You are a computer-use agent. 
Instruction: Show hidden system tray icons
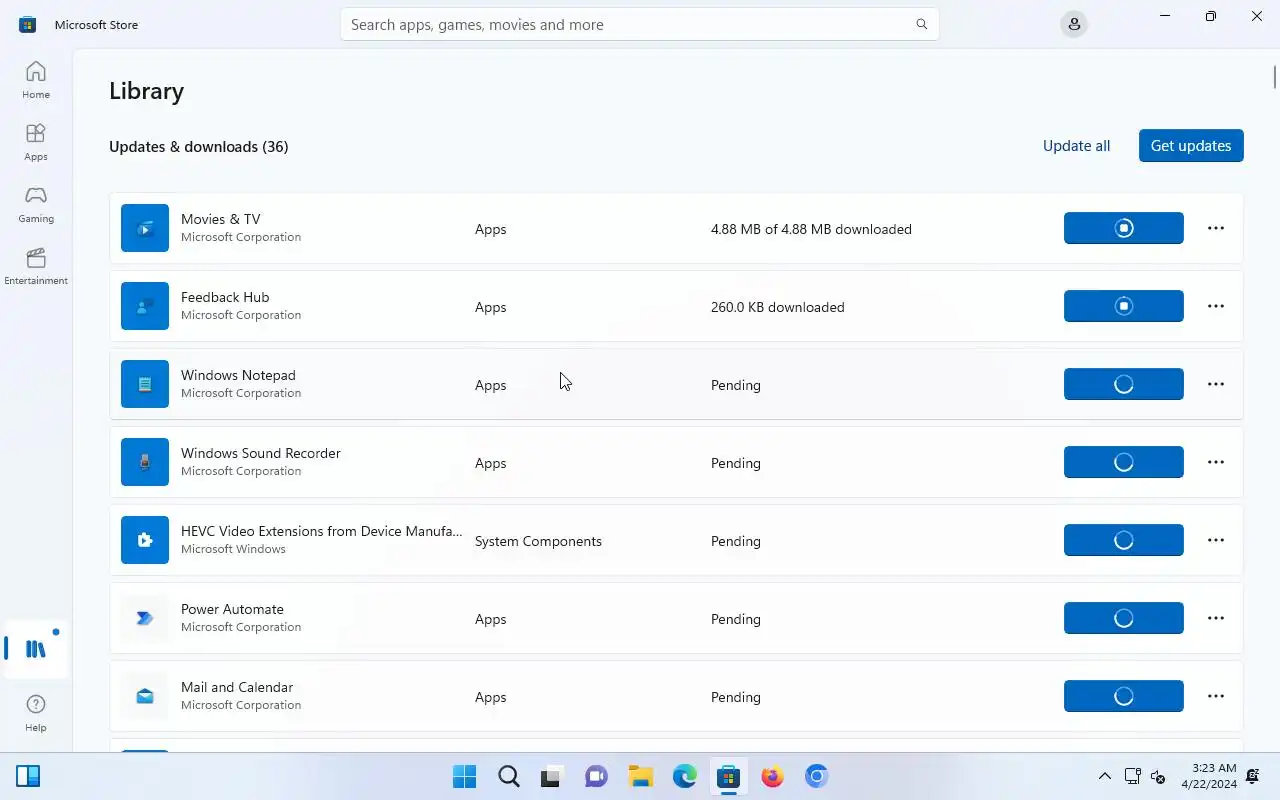(1104, 776)
